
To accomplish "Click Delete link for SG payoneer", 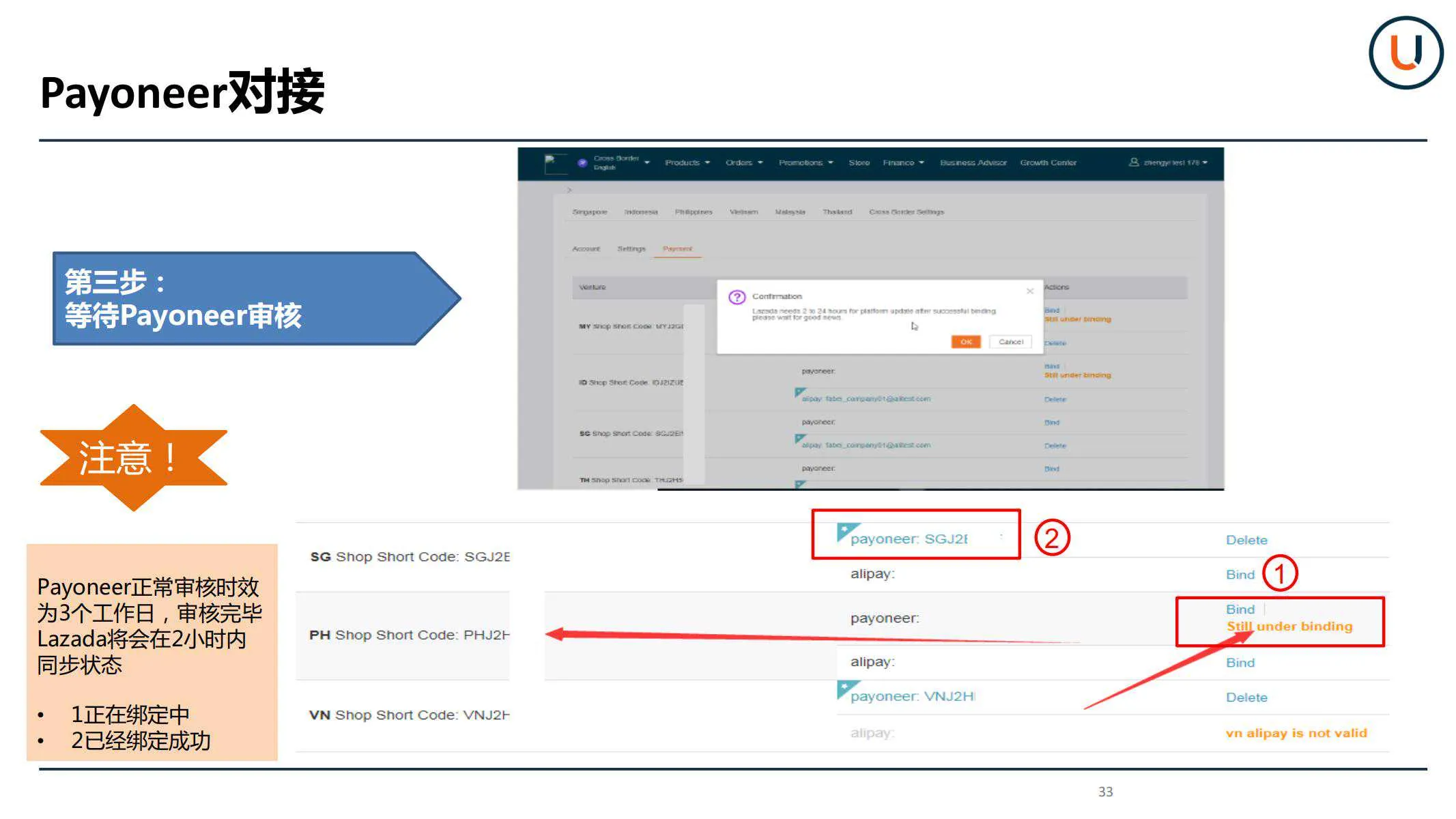I will pos(1246,540).
